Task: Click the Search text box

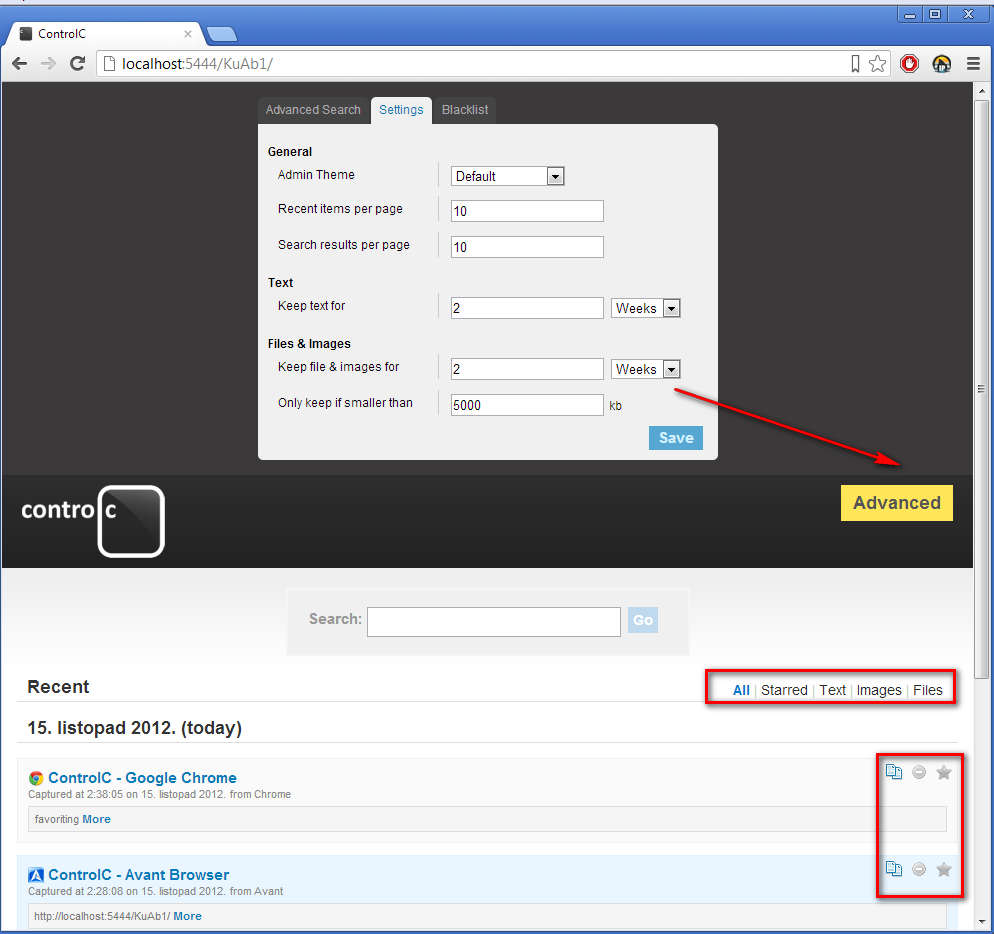Action: 494,621
